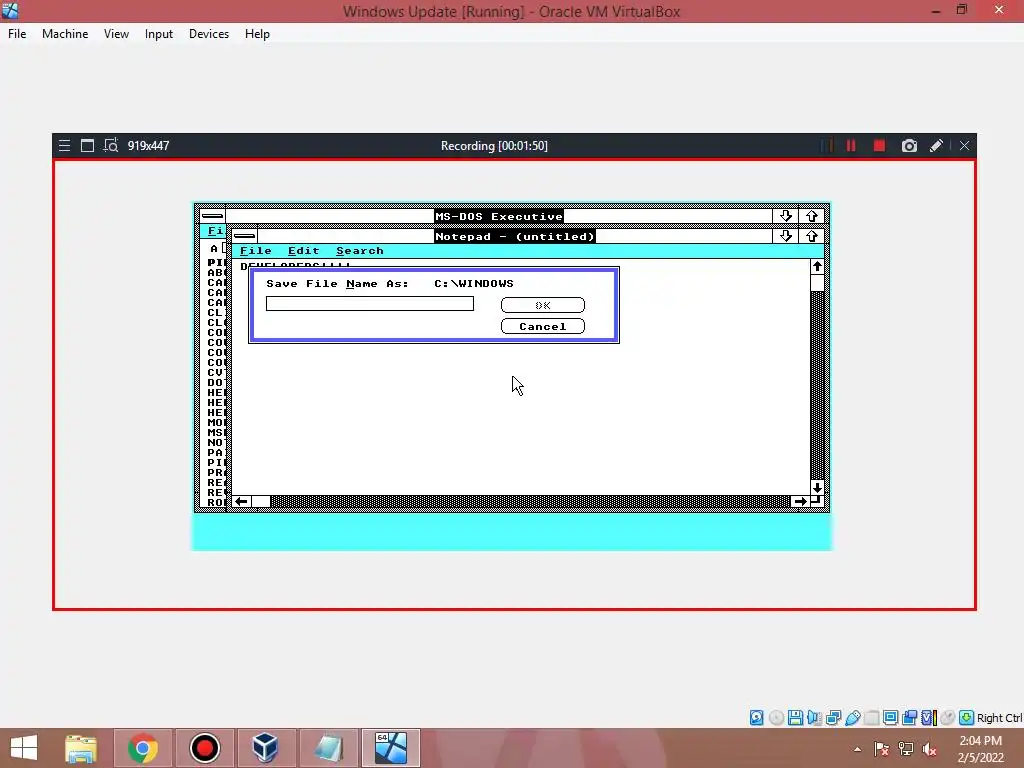This screenshot has height=768, width=1024.
Task: Open the VirtualBox View menu
Action: pyautogui.click(x=116, y=34)
